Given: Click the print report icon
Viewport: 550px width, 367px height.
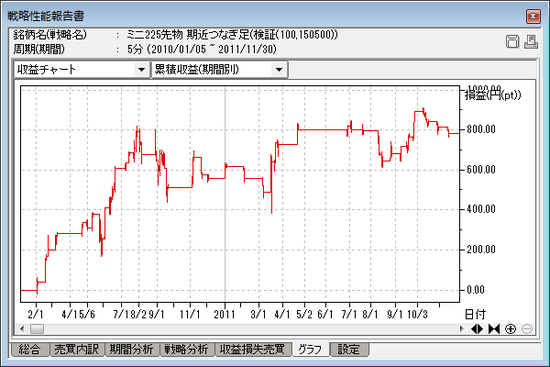Looking at the screenshot, I should (x=531, y=42).
